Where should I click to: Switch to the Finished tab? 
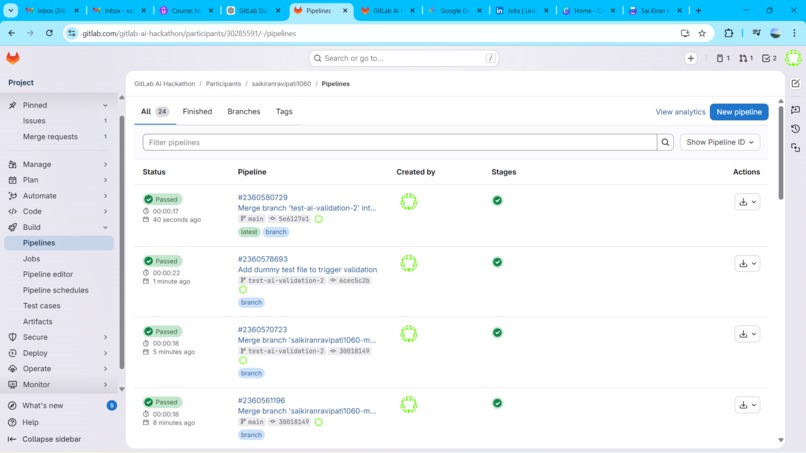tap(197, 112)
